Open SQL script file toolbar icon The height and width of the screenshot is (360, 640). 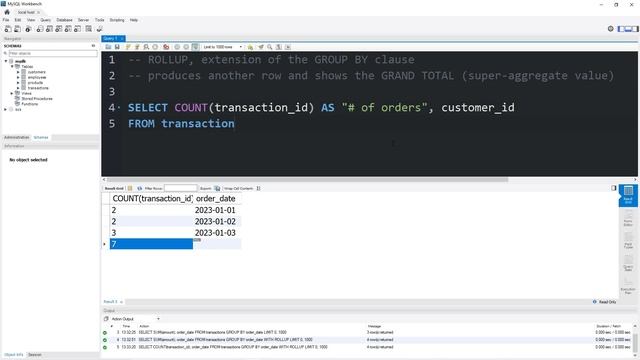pos(18,29)
